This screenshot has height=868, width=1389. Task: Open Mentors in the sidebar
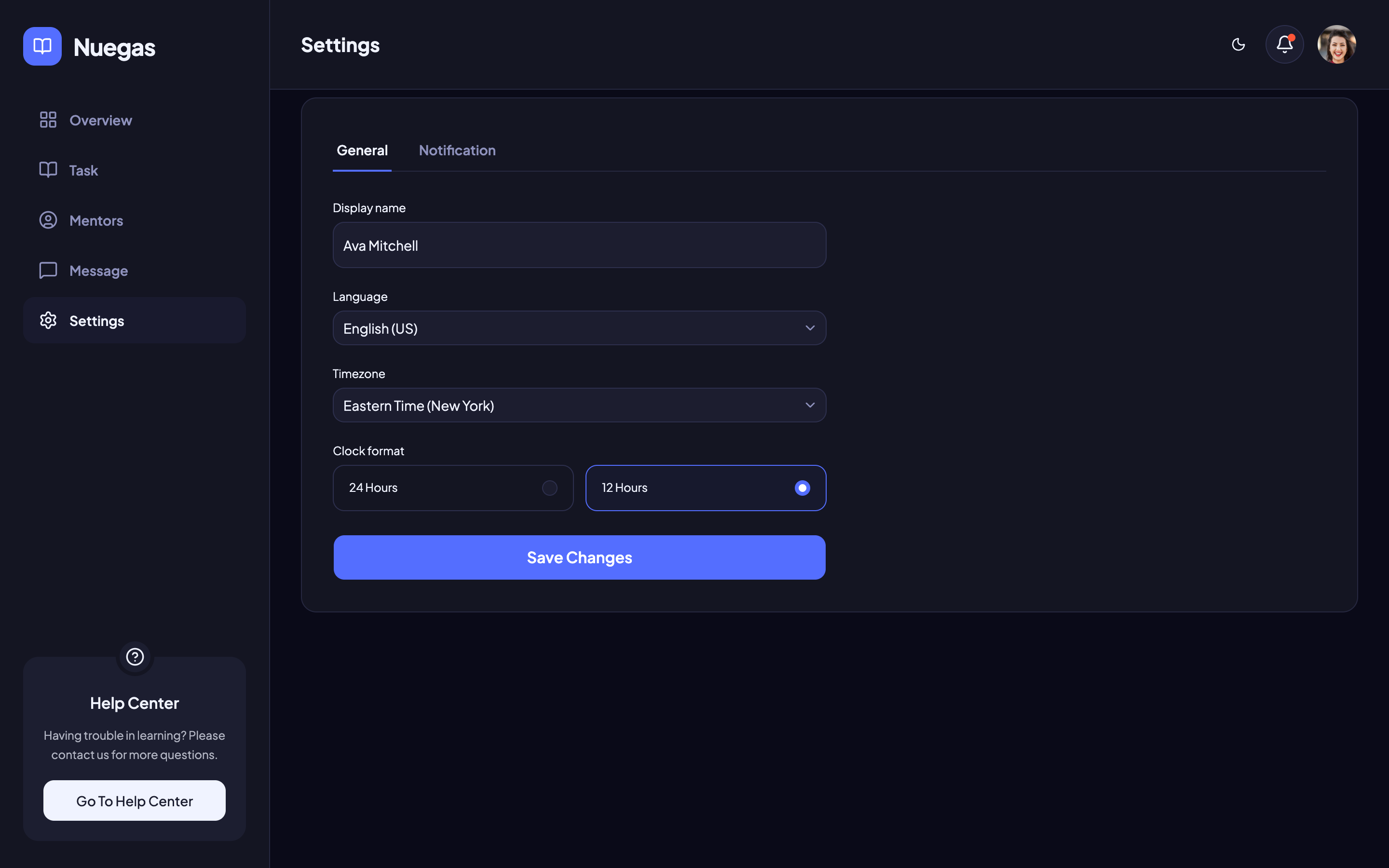click(x=134, y=220)
